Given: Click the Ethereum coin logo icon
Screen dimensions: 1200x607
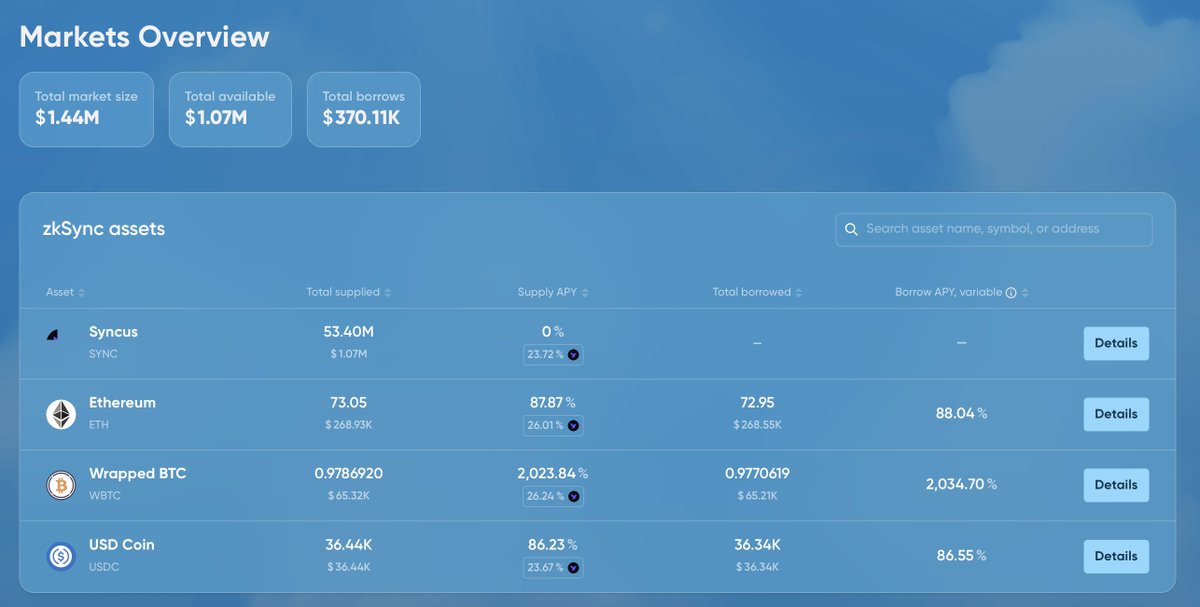Looking at the screenshot, I should coord(61,414).
